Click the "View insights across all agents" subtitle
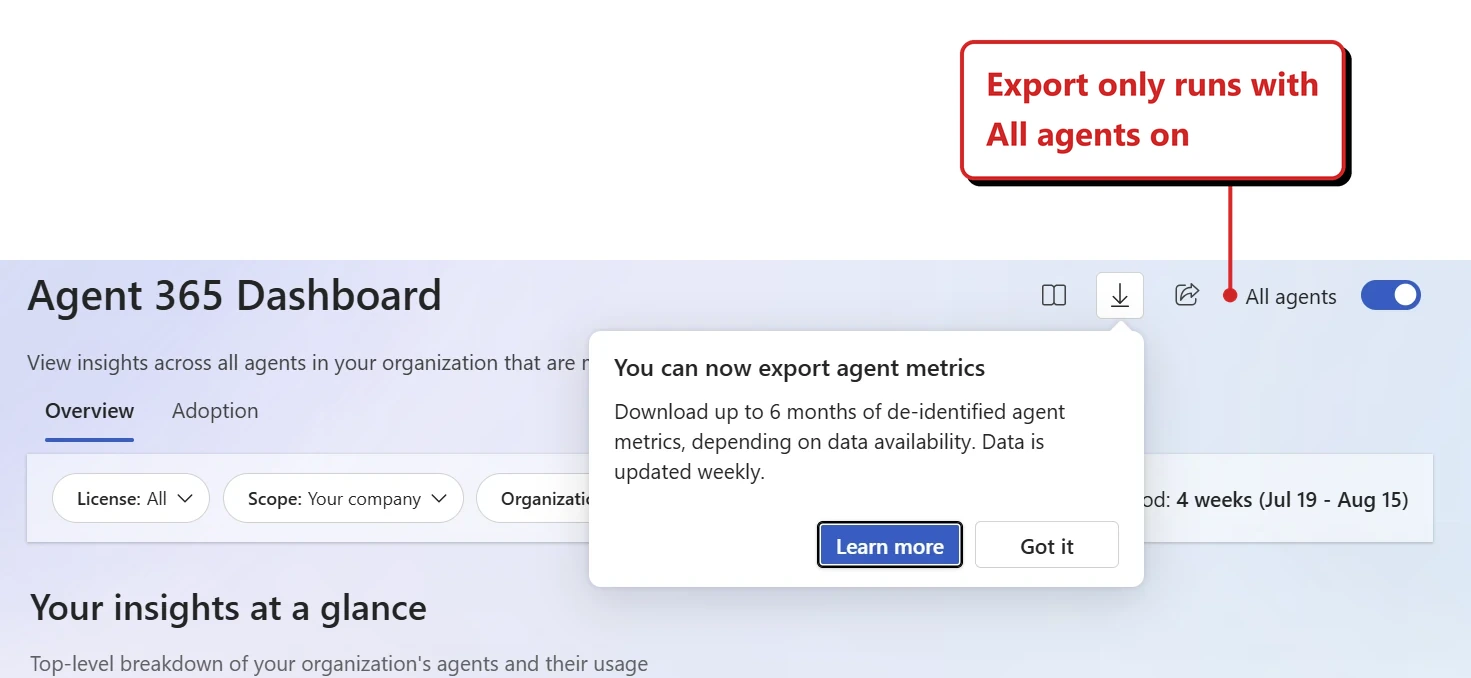This screenshot has width=1471, height=678. [x=308, y=362]
